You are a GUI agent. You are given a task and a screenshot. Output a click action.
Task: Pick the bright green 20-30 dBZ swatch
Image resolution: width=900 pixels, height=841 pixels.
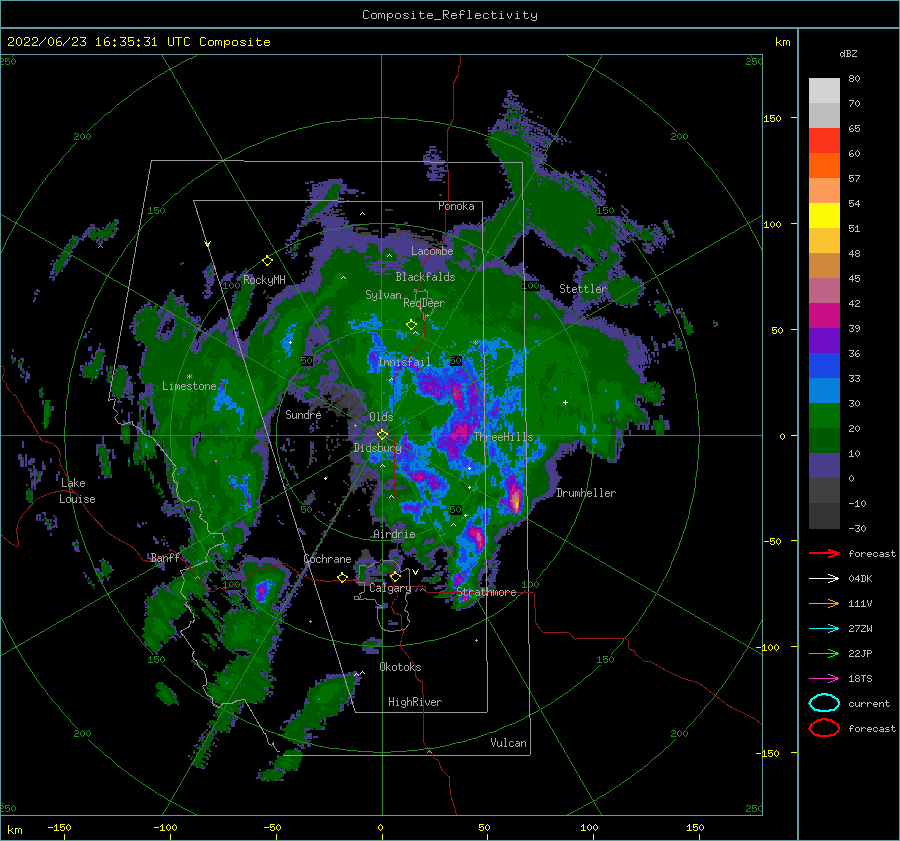point(824,415)
